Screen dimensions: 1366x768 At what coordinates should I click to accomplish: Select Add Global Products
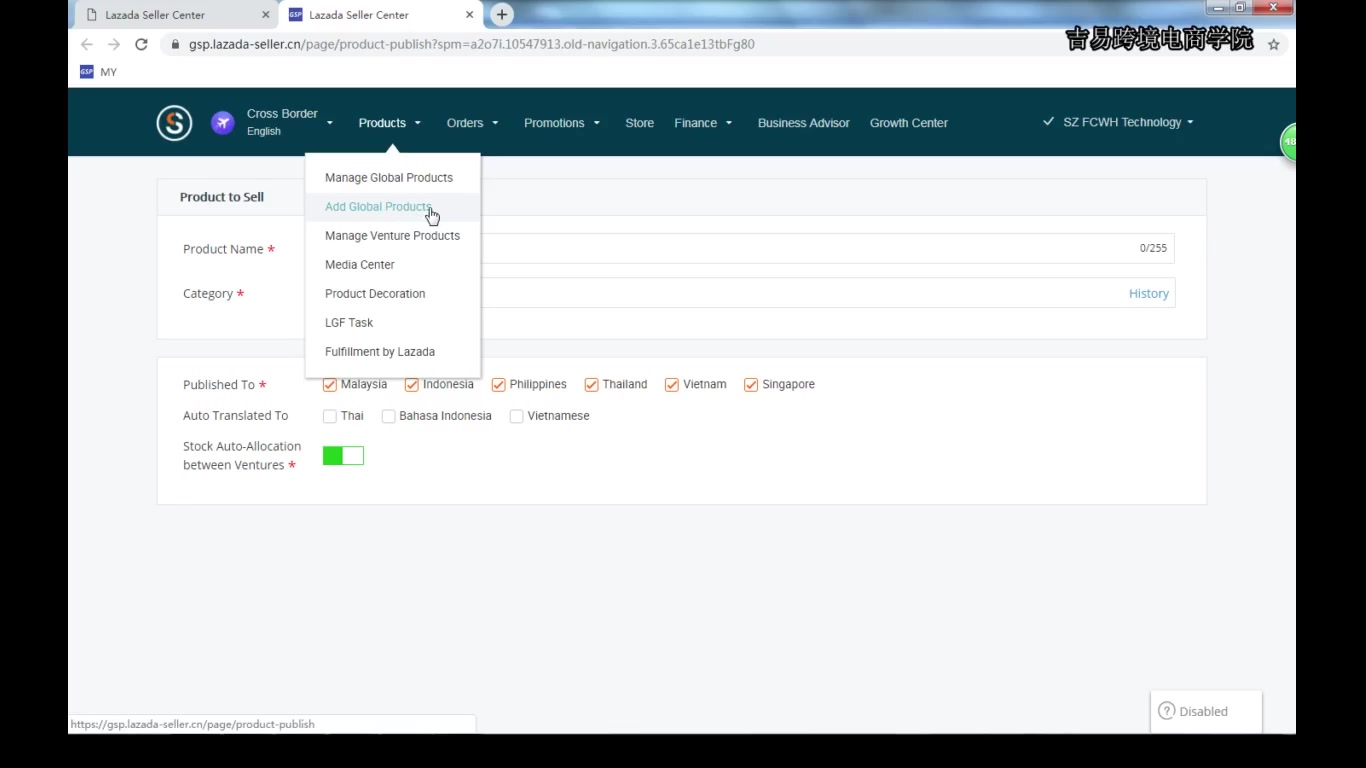point(393,207)
